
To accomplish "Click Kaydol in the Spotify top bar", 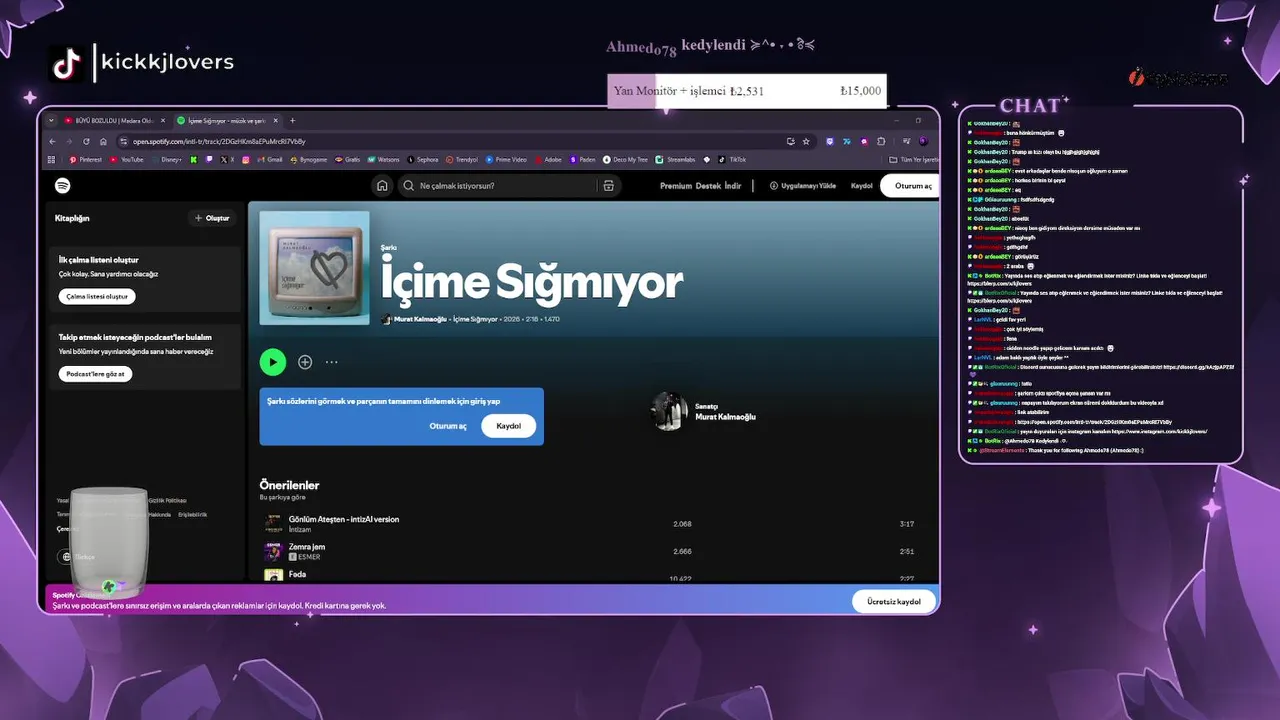I will [861, 186].
